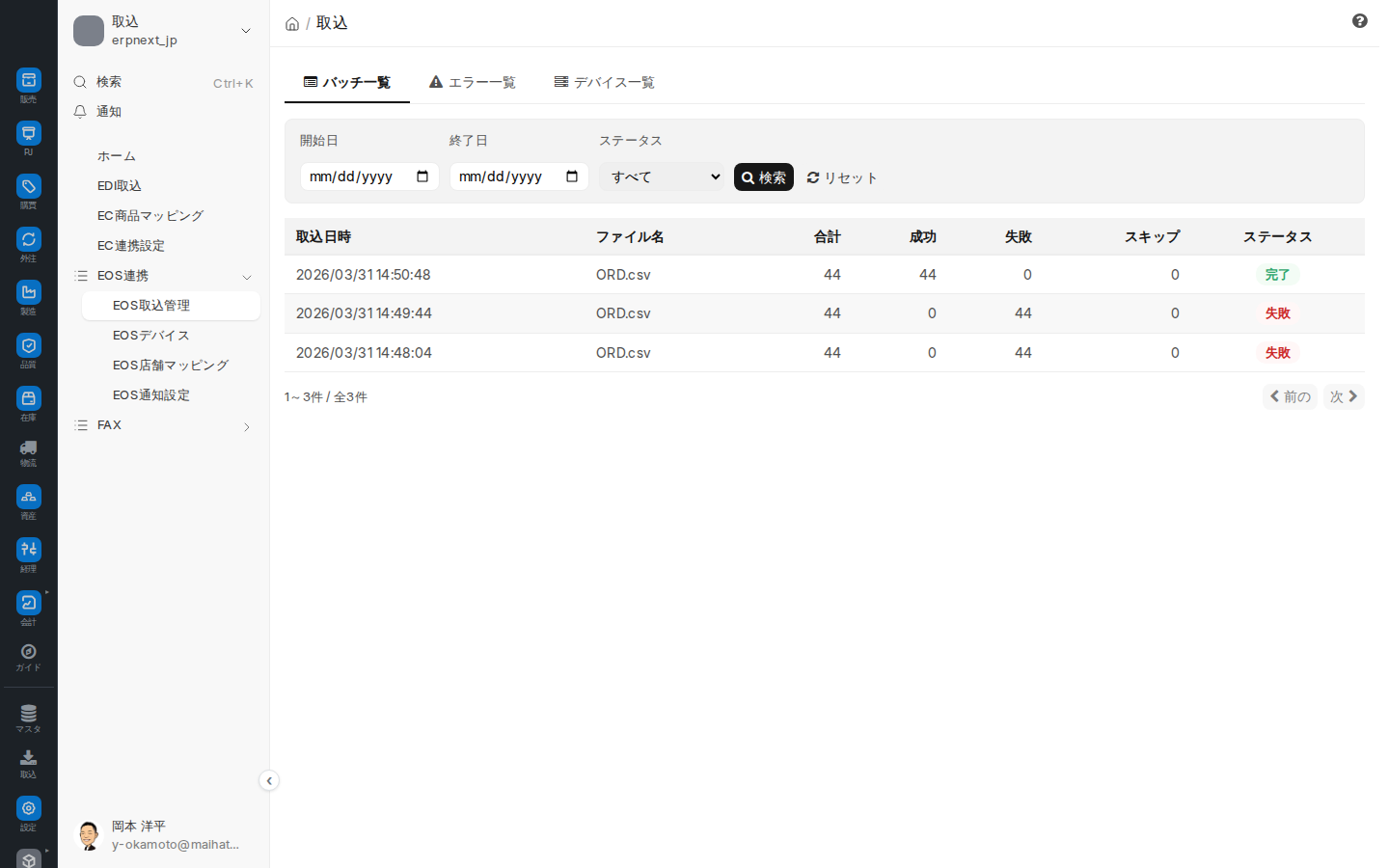This screenshot has width=1389, height=868.
Task: Switch to the デバイス一覧 tab
Action: (x=605, y=83)
